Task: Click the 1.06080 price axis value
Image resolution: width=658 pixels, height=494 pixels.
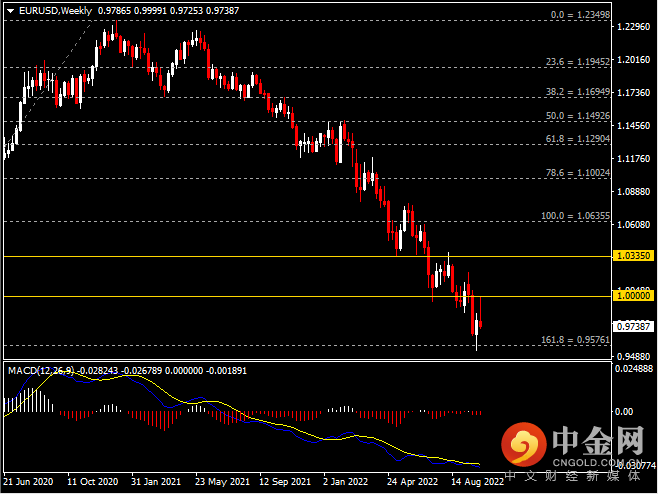Action: pyautogui.click(x=634, y=225)
